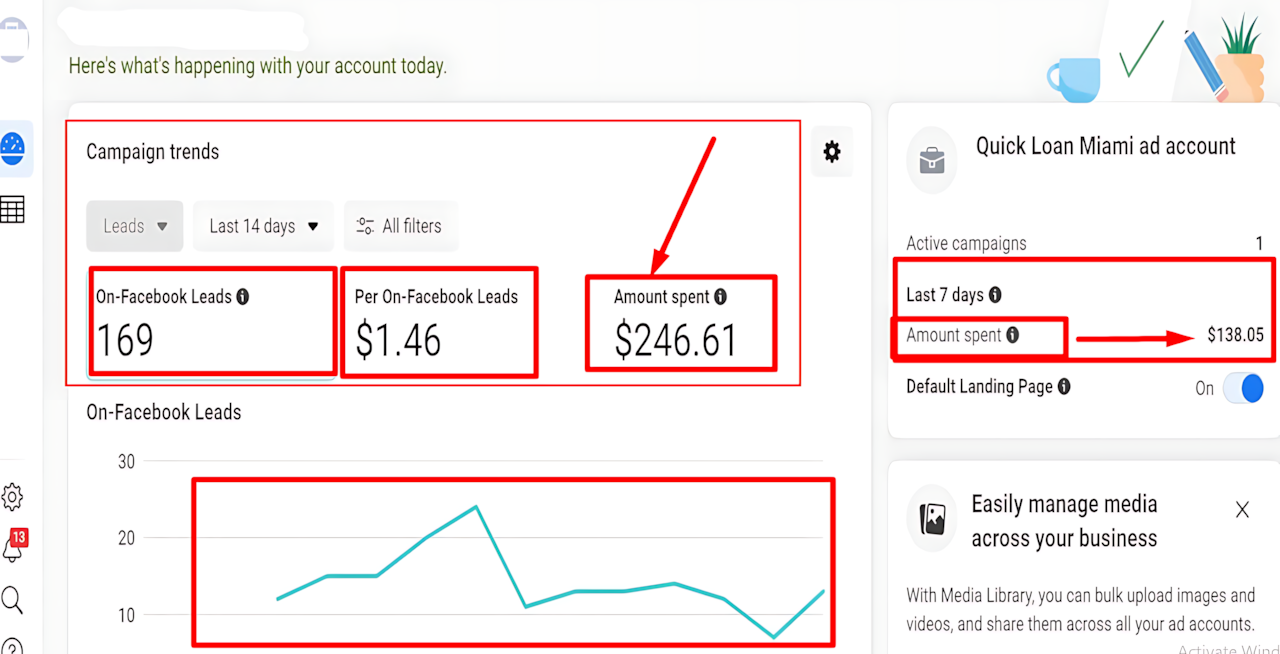Click info icon beside On-Facebook Leads metric
The width and height of the screenshot is (1280, 654).
tap(243, 297)
